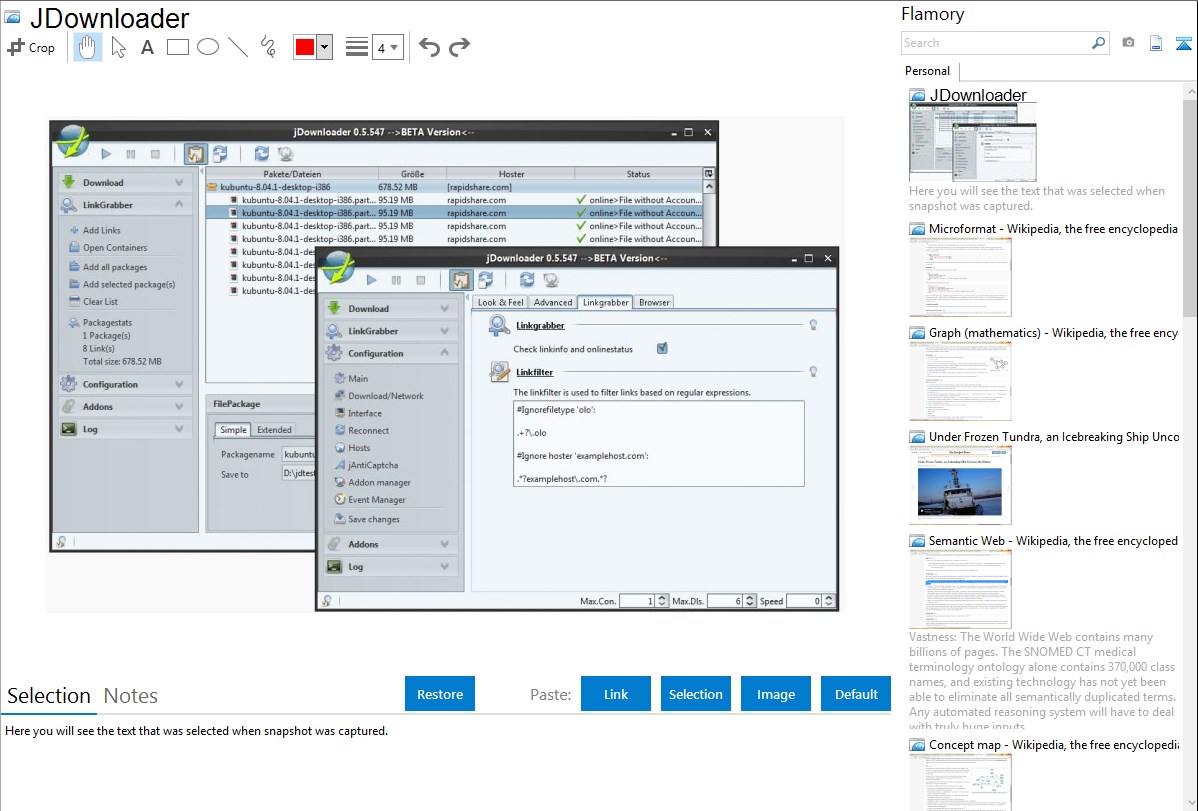Open Microformat Wikipedia snapshot title
The height and width of the screenshot is (811, 1198).
tap(1053, 229)
